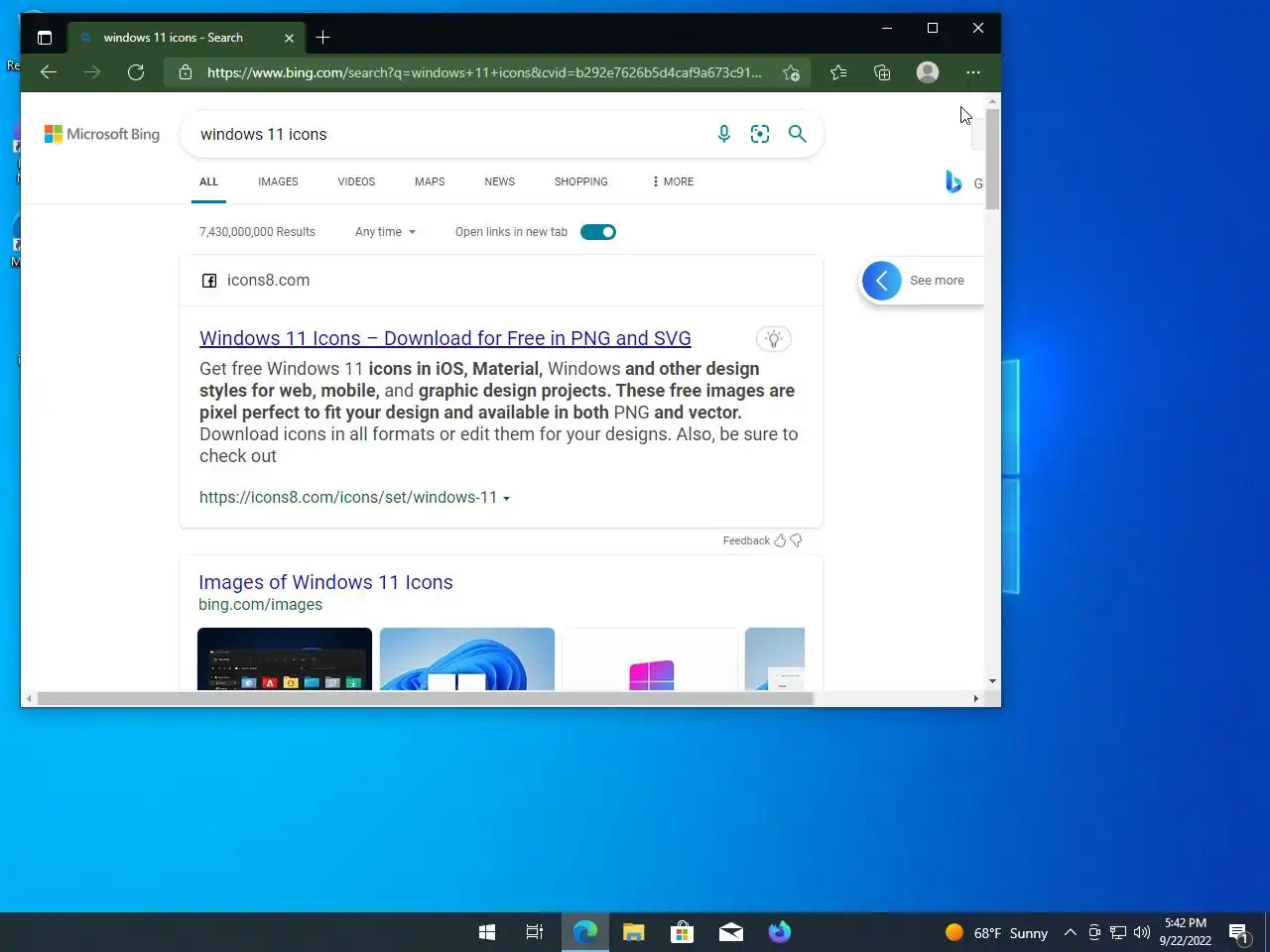Open Images of Windows 11 Icons
The image size is (1270, 952).
(325, 582)
